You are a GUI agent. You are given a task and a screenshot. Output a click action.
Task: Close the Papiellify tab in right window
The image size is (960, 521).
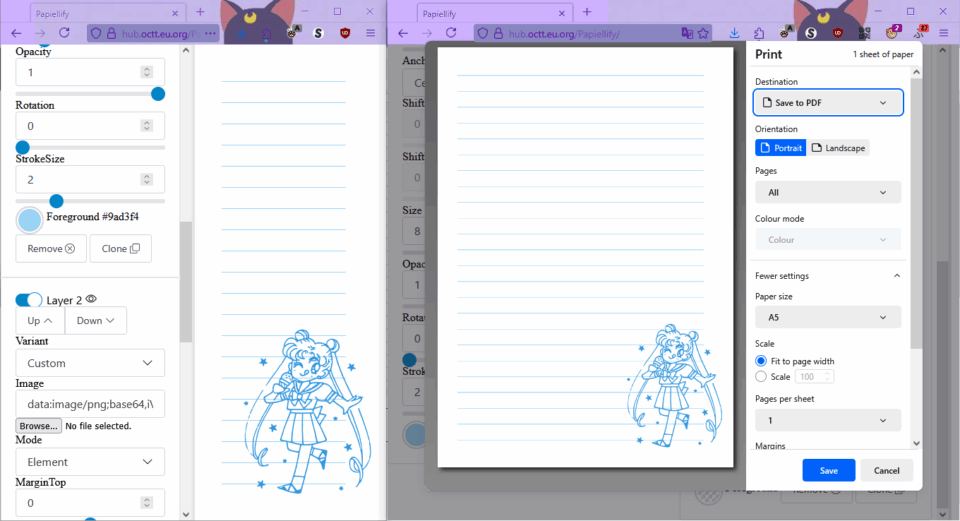tap(562, 13)
